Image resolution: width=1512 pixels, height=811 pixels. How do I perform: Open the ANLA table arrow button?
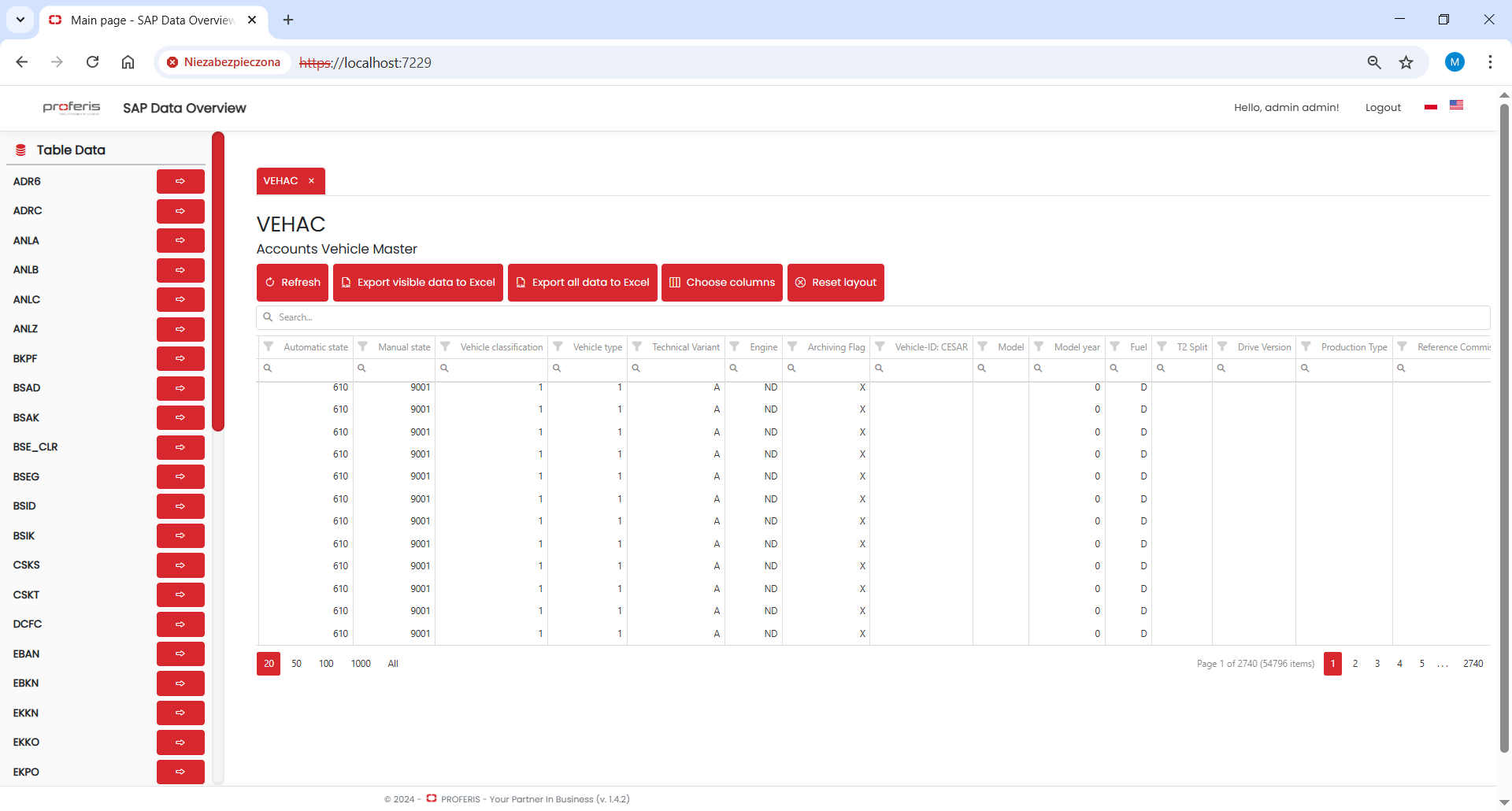pos(180,240)
